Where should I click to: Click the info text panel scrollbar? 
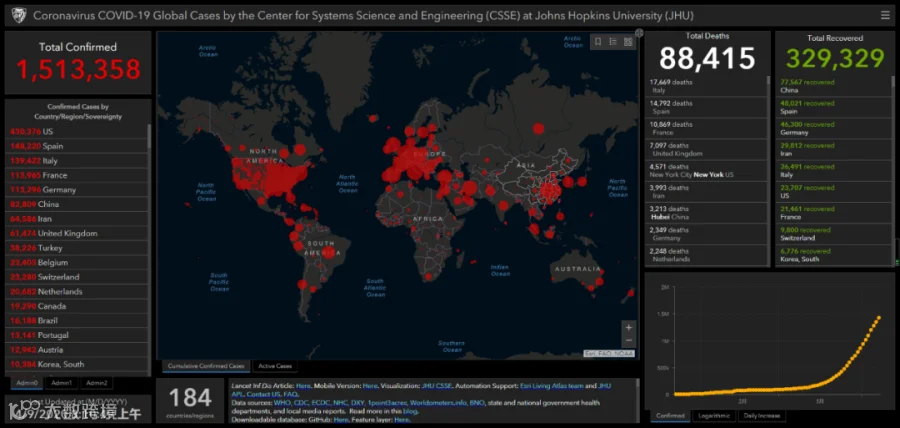point(637,400)
